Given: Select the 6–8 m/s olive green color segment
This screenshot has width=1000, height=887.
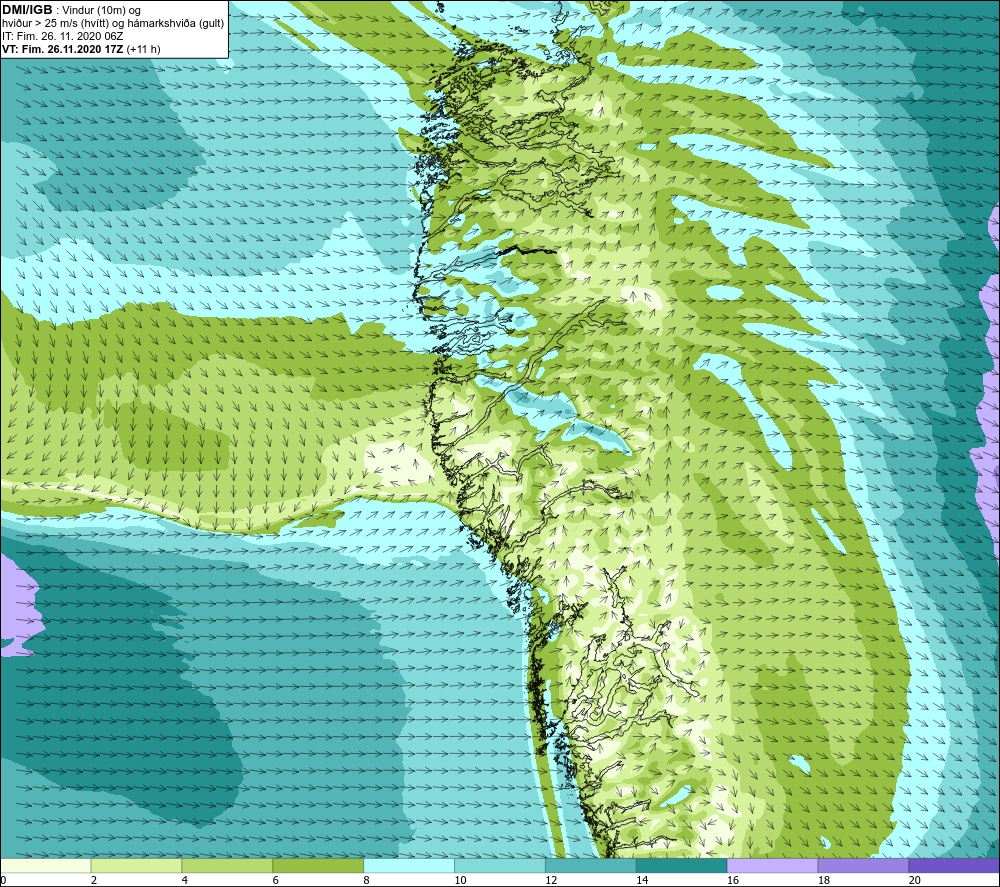Looking at the screenshot, I should pos(318,865).
